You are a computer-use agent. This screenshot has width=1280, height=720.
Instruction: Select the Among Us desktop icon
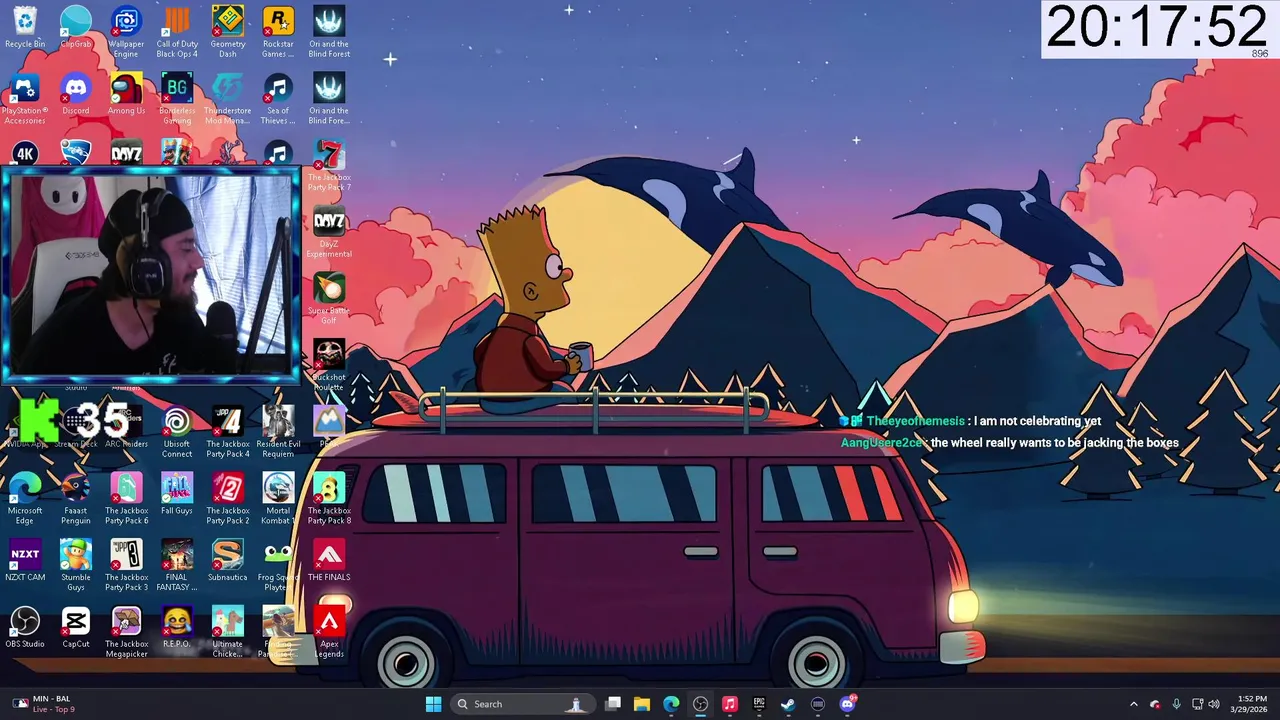pyautogui.click(x=126, y=95)
